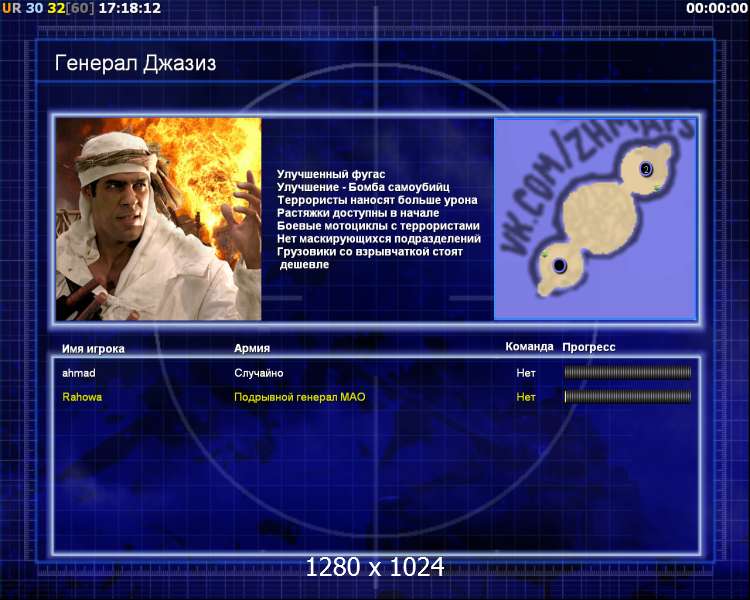Click the "Армия" column header

pos(252,348)
